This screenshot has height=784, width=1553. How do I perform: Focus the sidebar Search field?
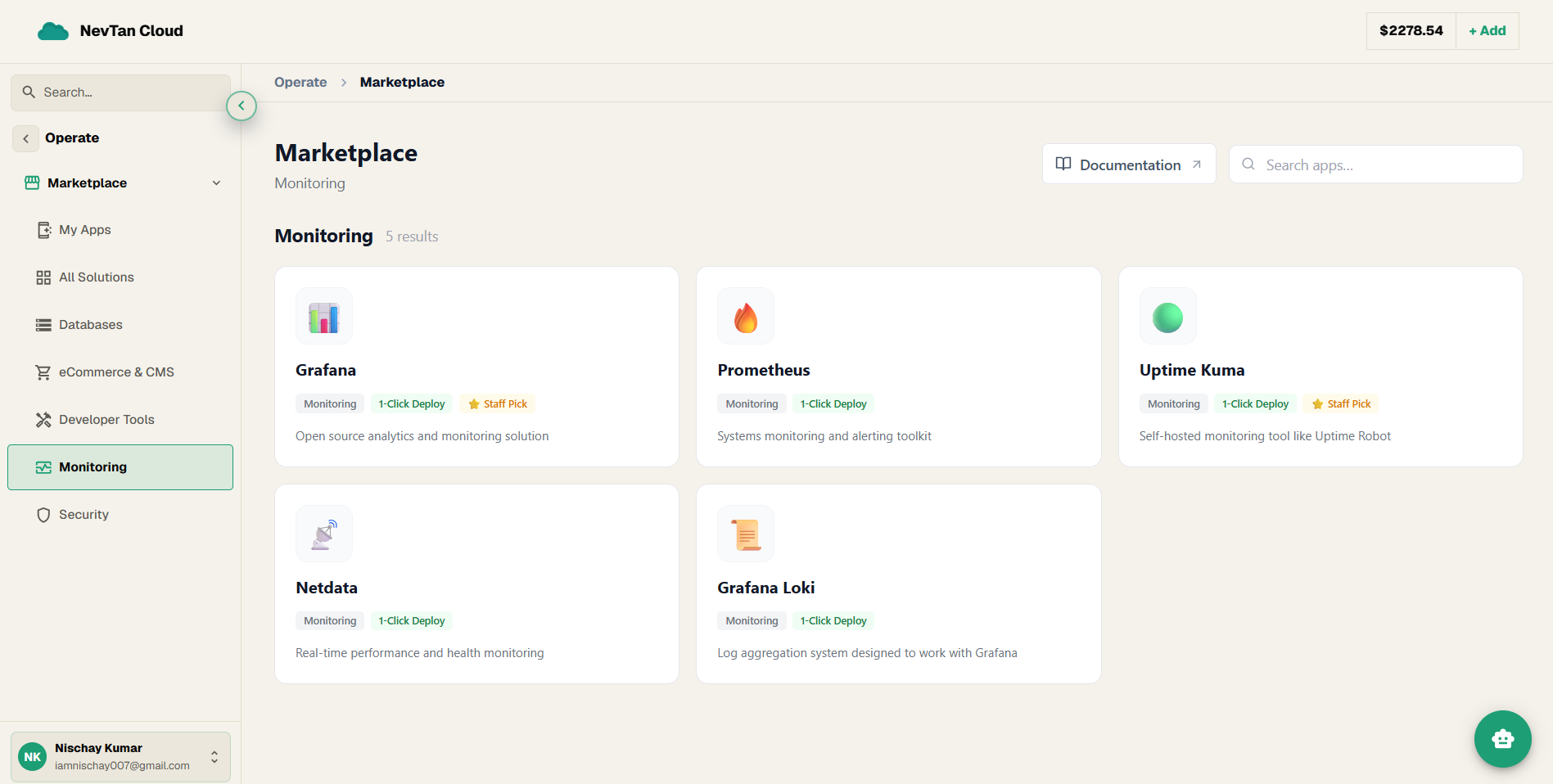120,92
